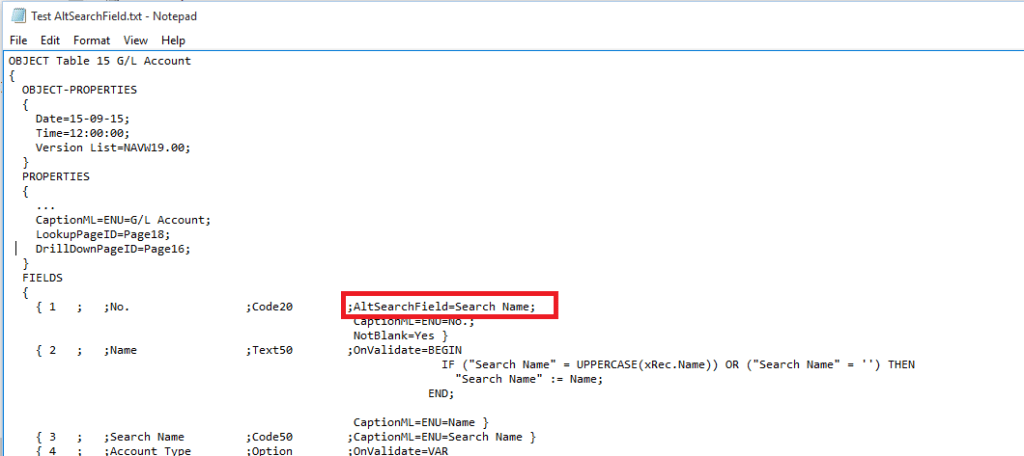
Task: Click the 'Version List=NAVW19.00;' line
Action: click(112, 148)
